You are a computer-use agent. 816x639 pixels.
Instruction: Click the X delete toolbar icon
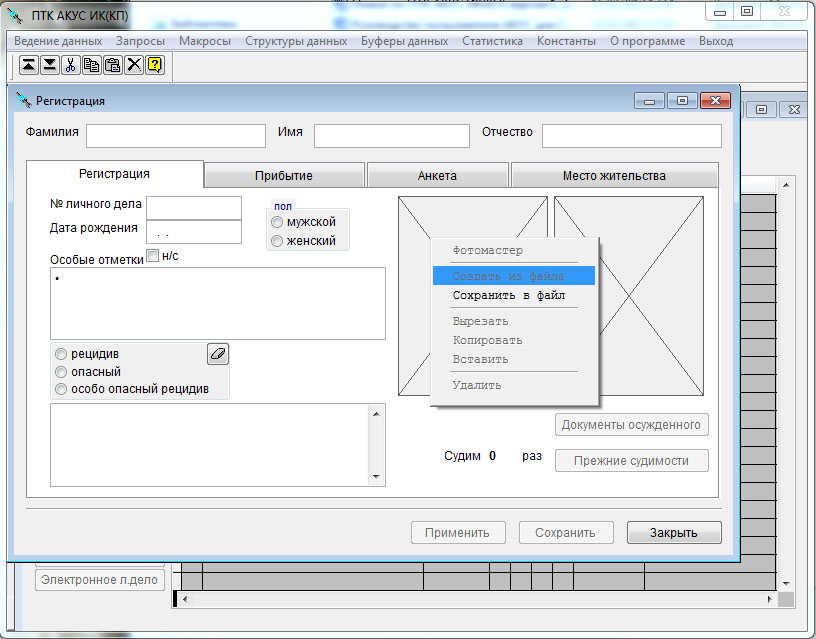tap(133, 65)
